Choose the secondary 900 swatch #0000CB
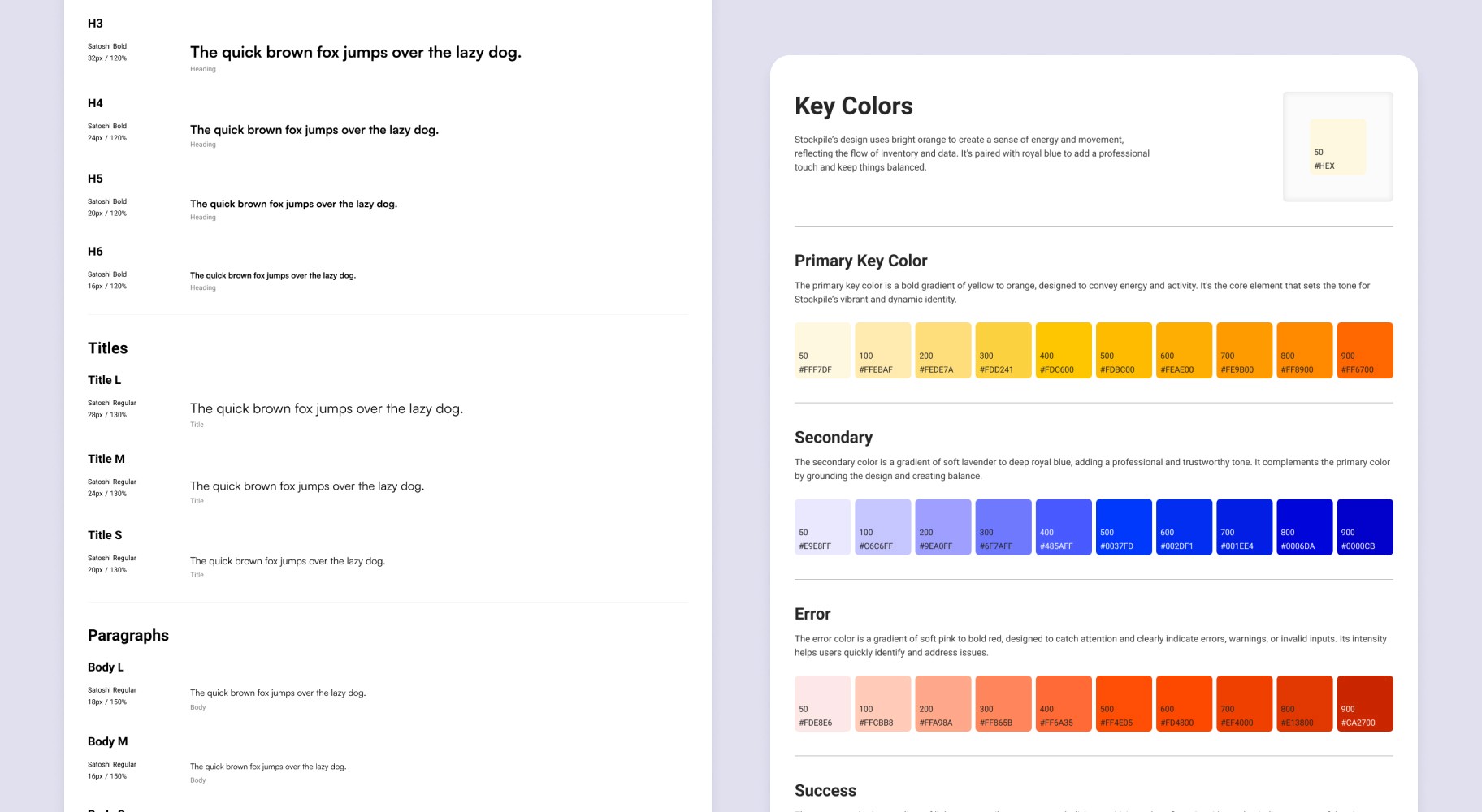This screenshot has width=1482, height=812. coord(1365,527)
